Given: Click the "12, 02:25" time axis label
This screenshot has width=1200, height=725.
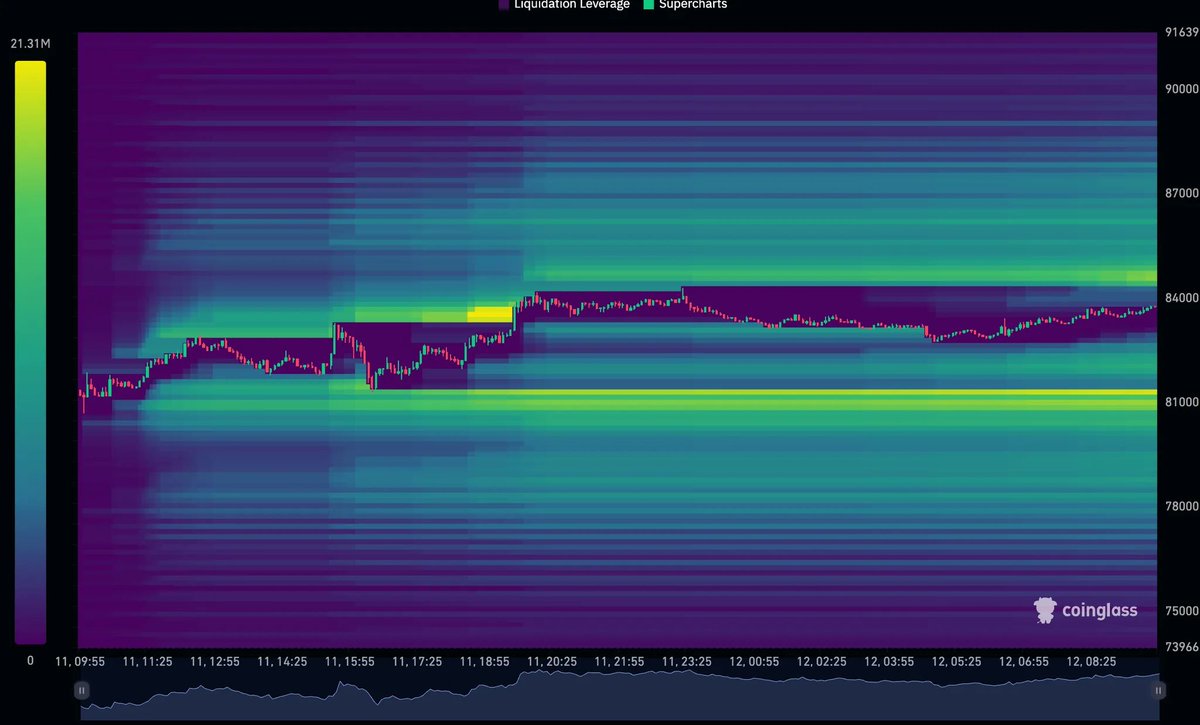Looking at the screenshot, I should tap(822, 661).
